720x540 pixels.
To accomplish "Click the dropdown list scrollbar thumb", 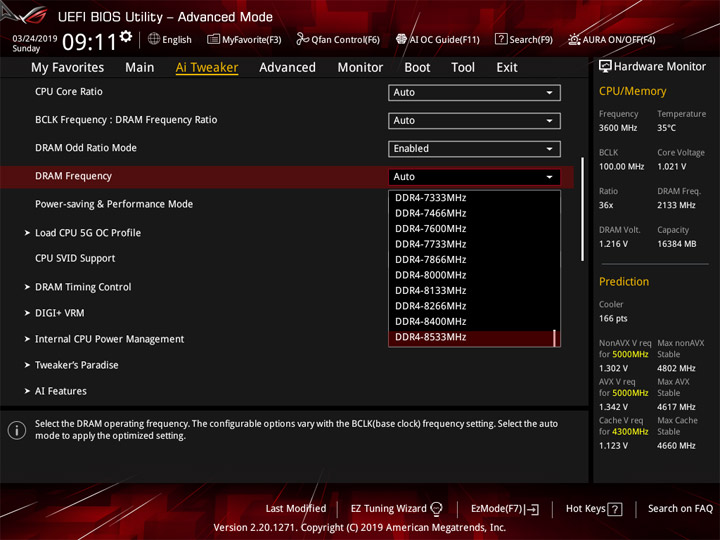I will pos(555,338).
